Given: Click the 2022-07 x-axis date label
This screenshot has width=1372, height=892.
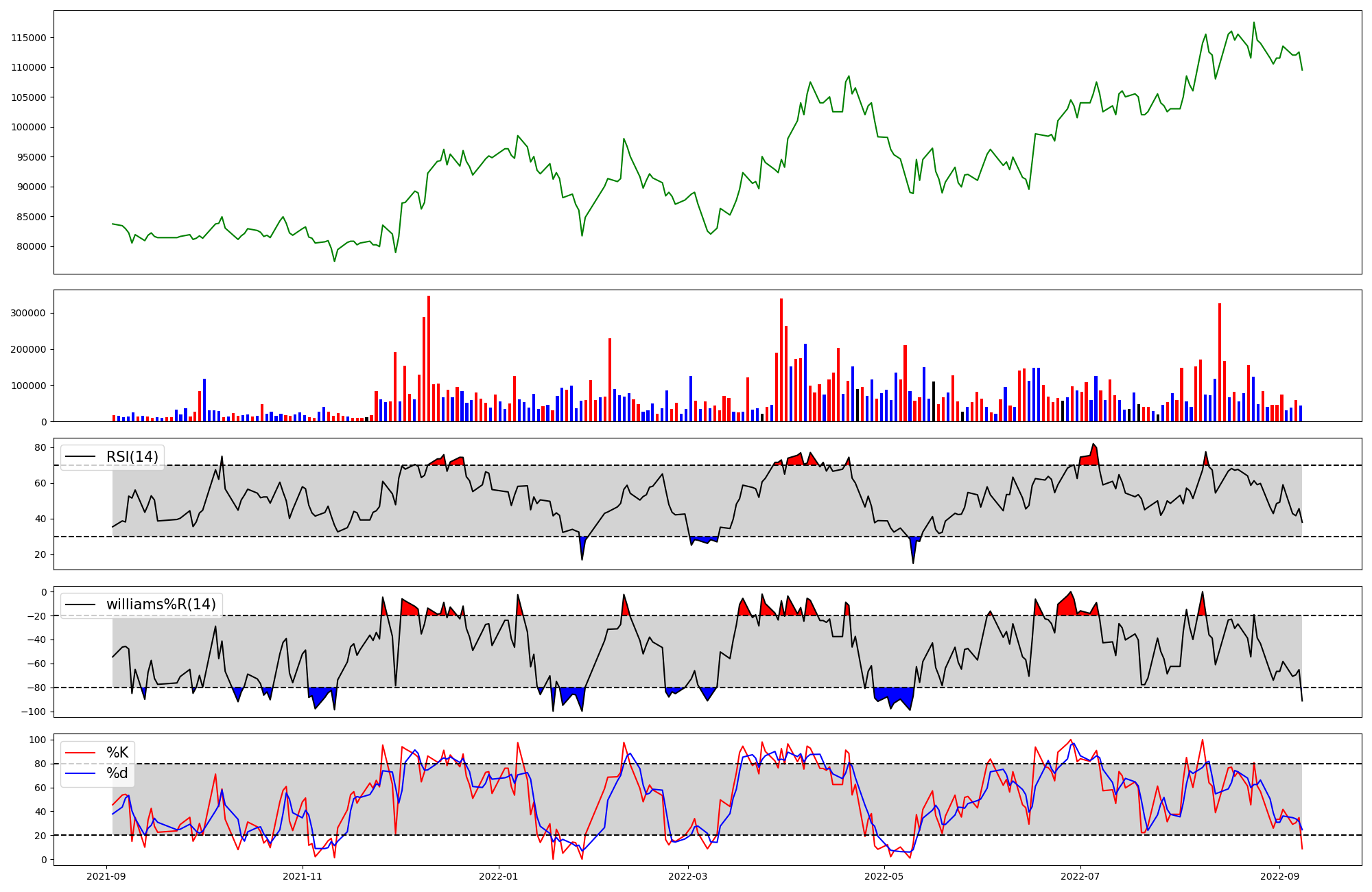Looking at the screenshot, I should tap(1080, 876).
